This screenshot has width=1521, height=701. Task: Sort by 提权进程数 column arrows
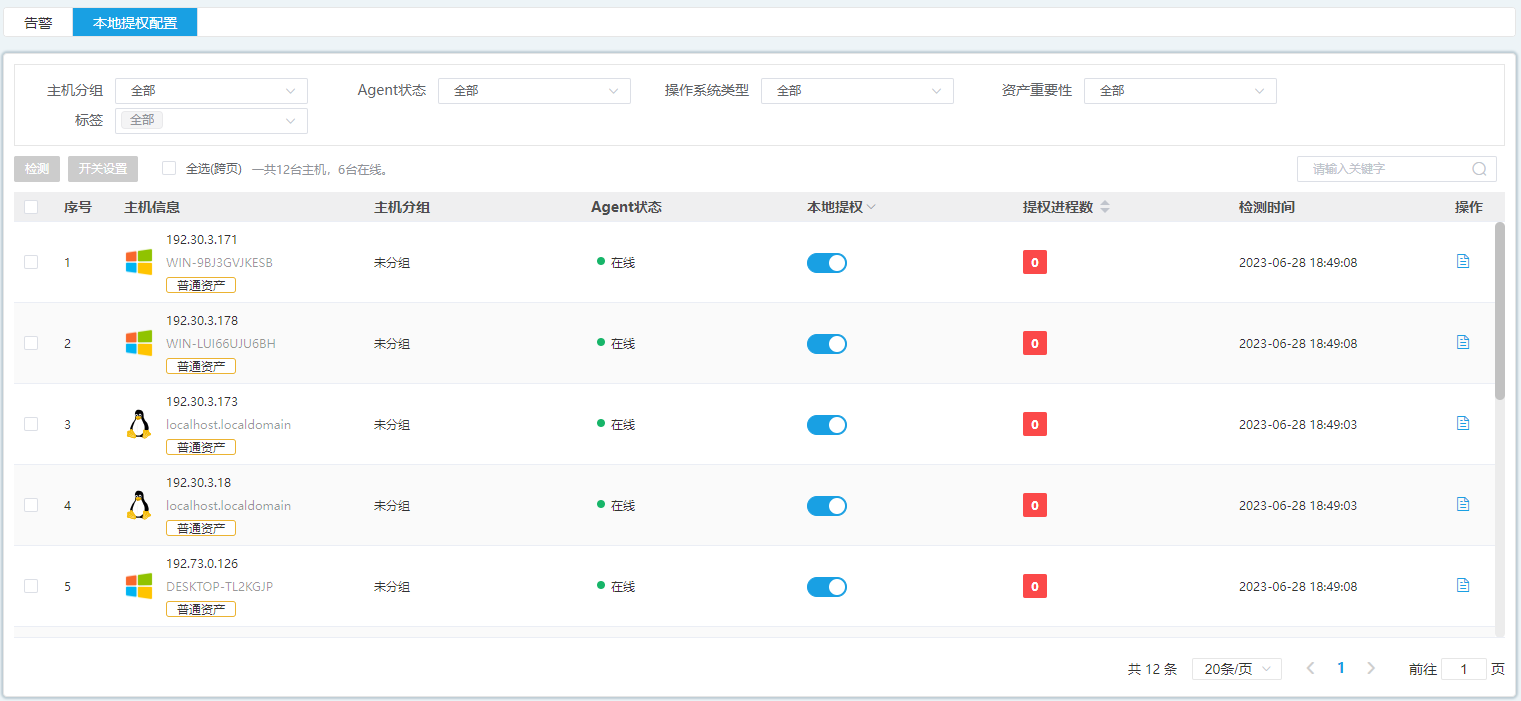point(1104,207)
